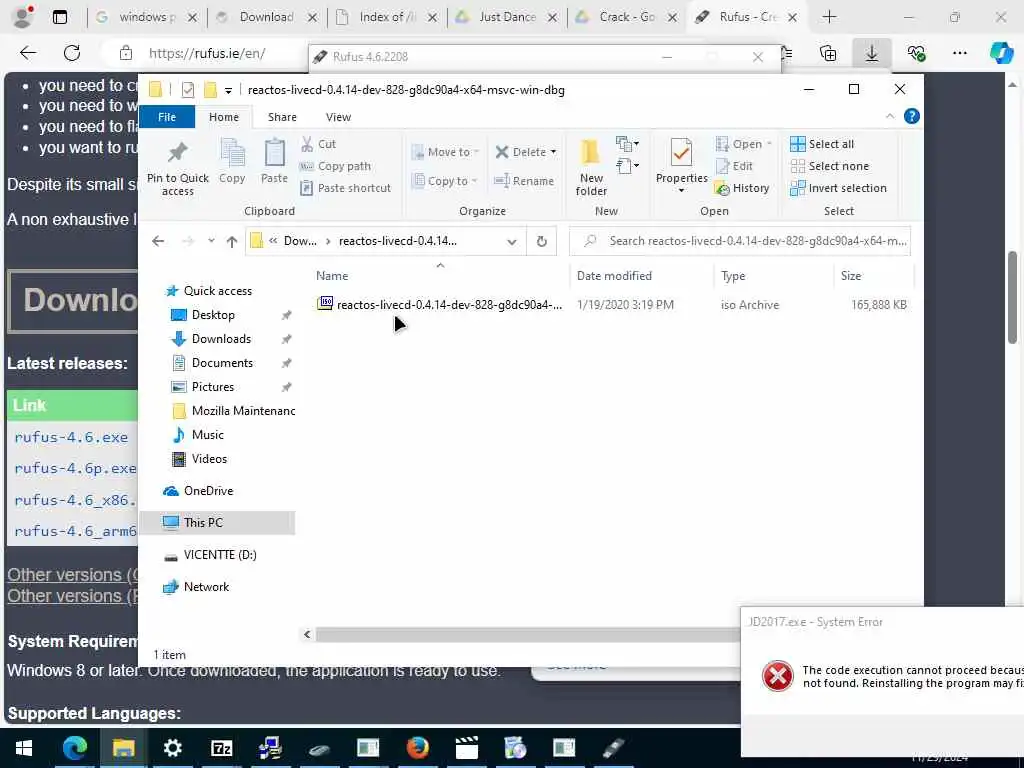Reload the Rufus web page
The height and width of the screenshot is (768, 1024).
coord(72,53)
